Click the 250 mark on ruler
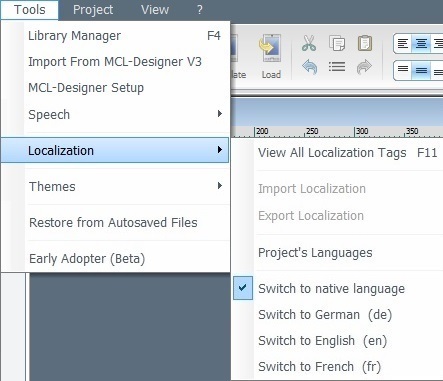The image size is (443, 381). tap(311, 131)
